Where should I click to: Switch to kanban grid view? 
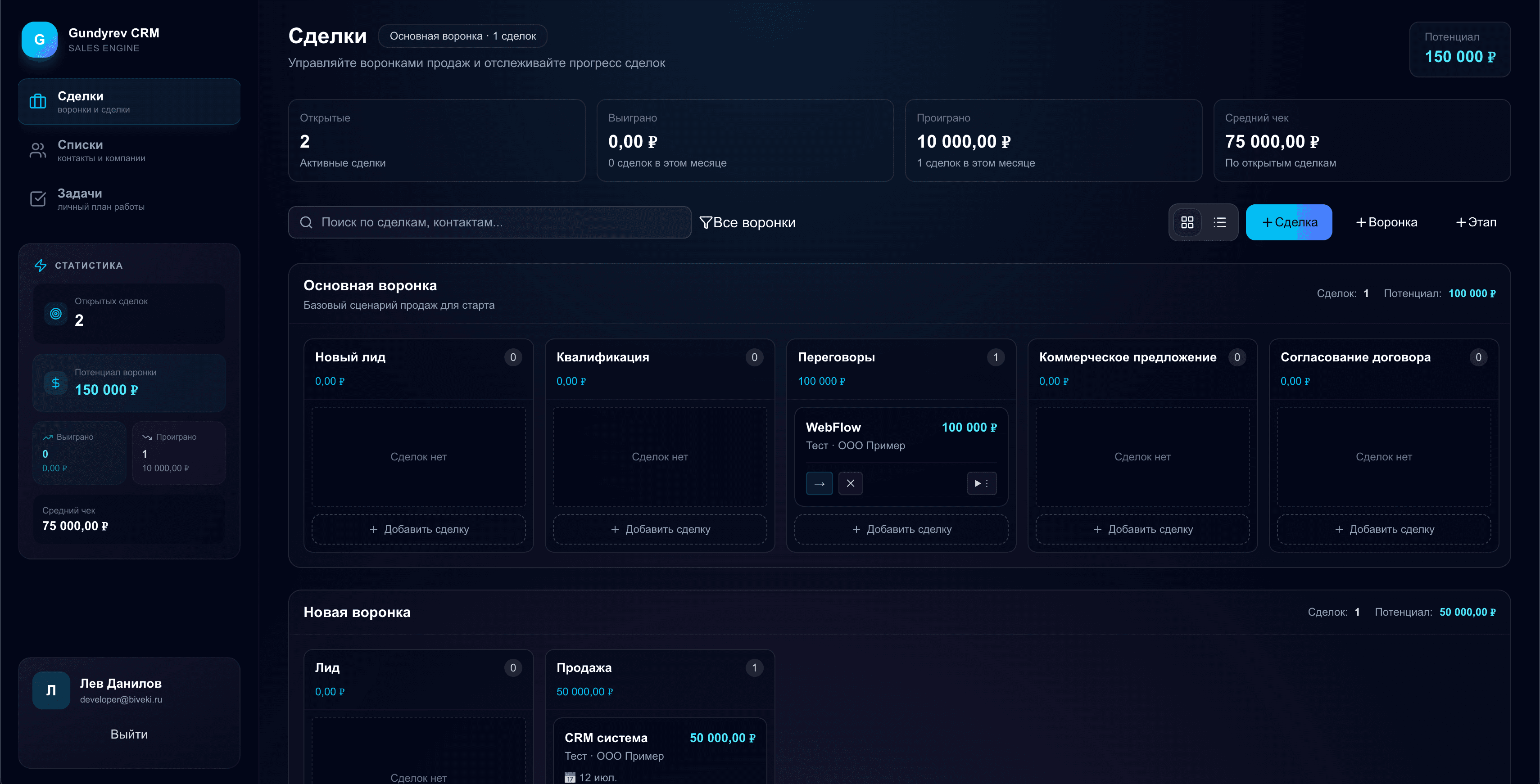1188,222
